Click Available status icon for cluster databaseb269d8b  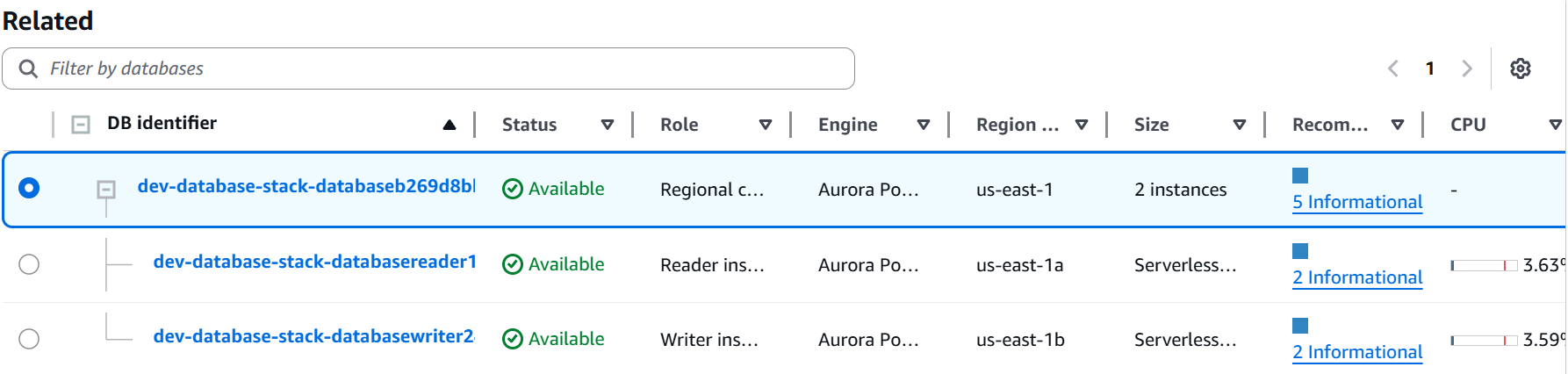[x=513, y=189]
